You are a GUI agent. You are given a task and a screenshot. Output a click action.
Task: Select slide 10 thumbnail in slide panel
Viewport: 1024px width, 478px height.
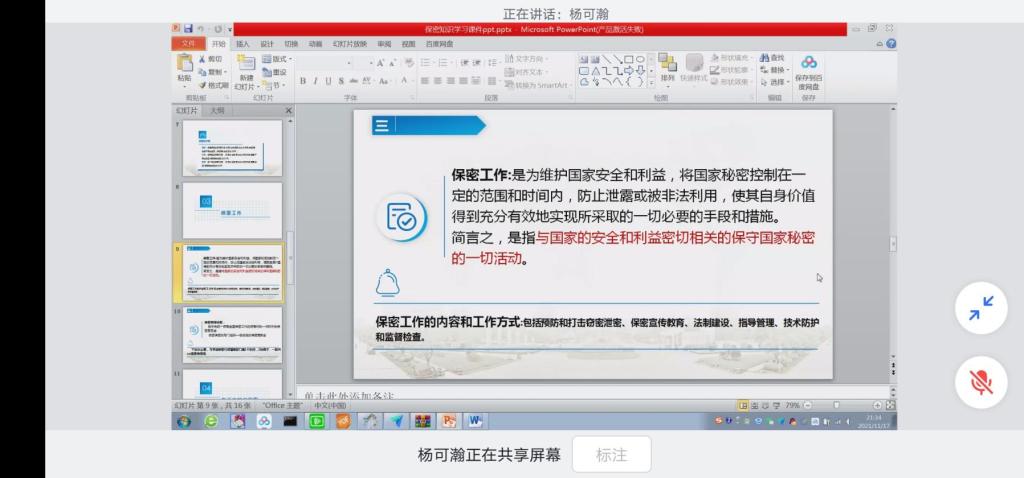click(231, 333)
